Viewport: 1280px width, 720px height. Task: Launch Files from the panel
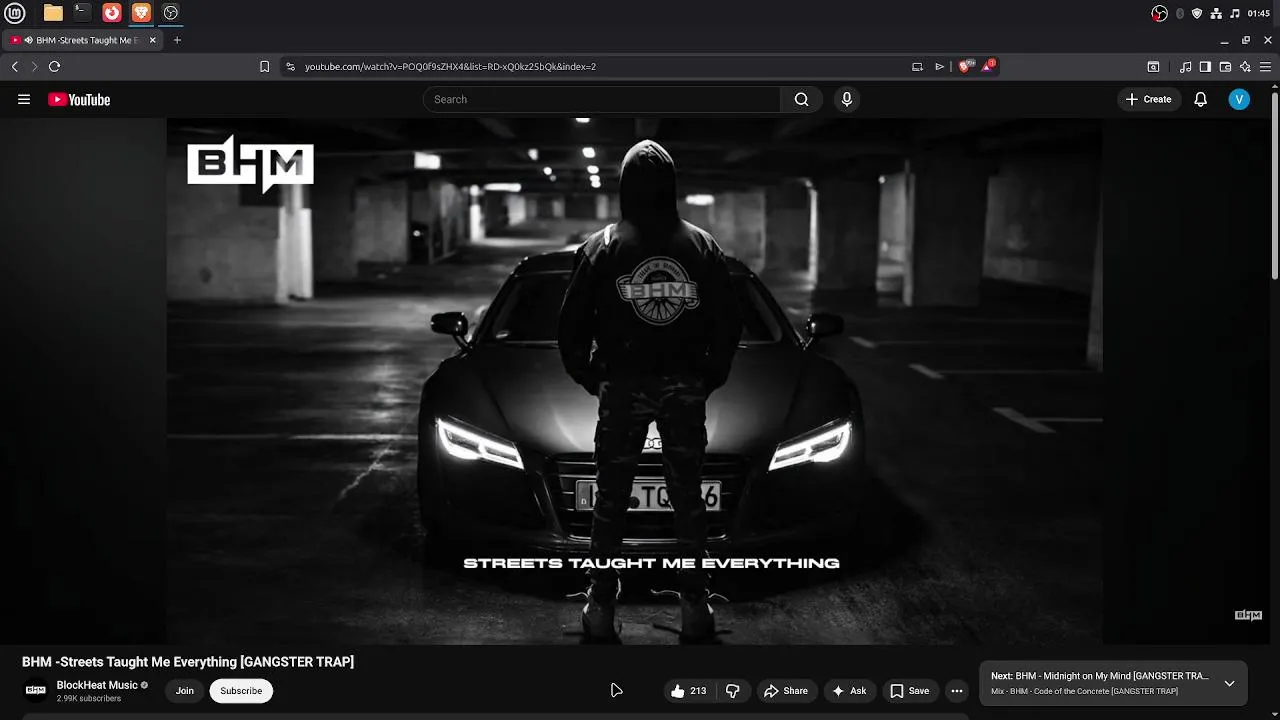click(53, 13)
